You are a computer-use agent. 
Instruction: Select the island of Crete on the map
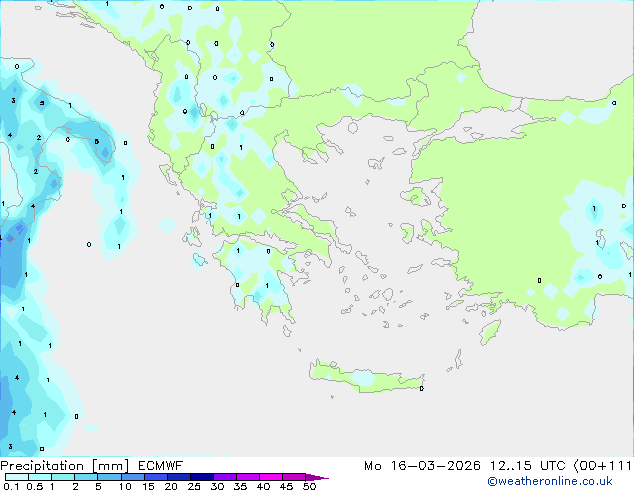[367, 377]
